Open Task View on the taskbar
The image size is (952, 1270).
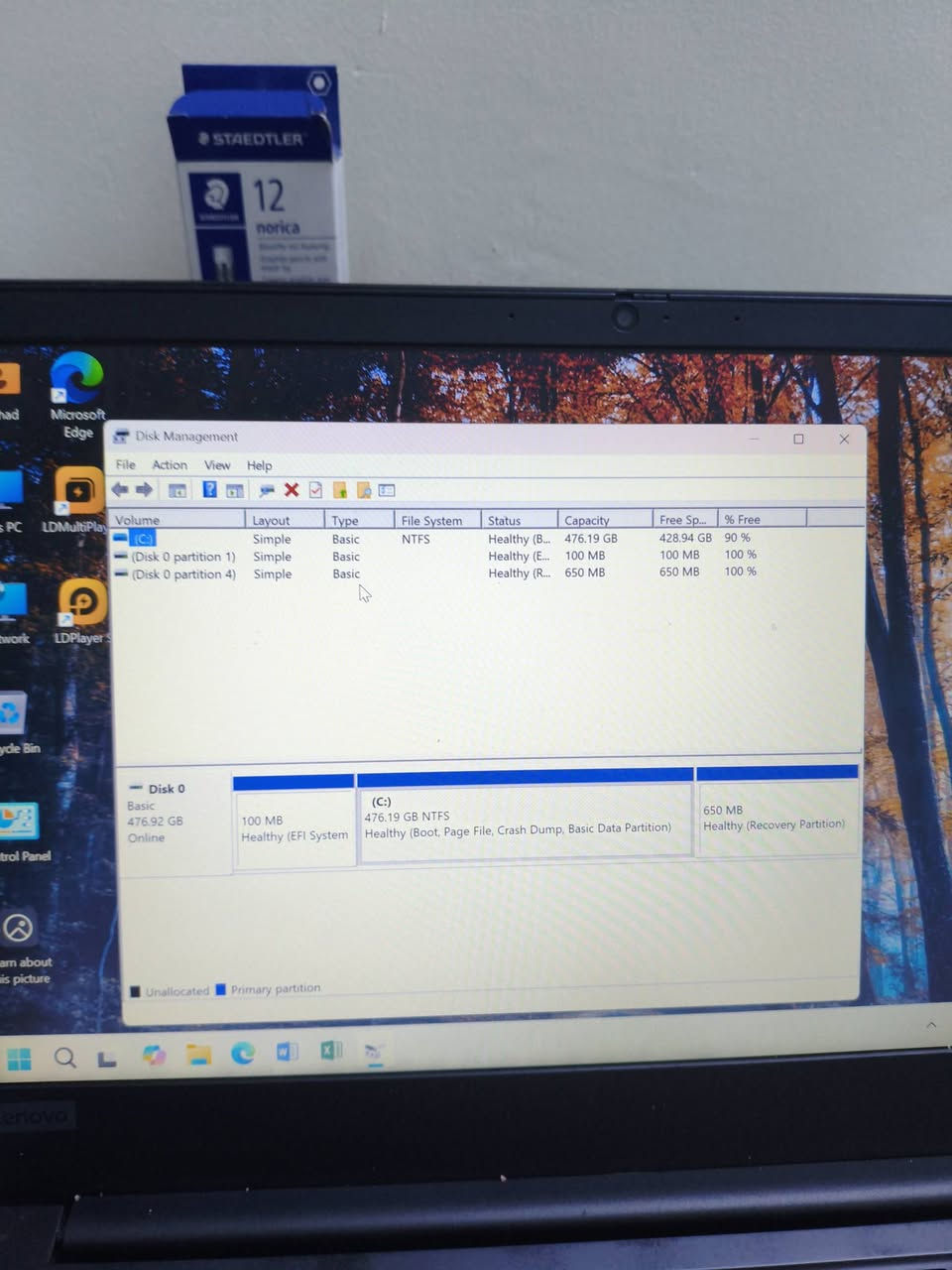tap(107, 1059)
